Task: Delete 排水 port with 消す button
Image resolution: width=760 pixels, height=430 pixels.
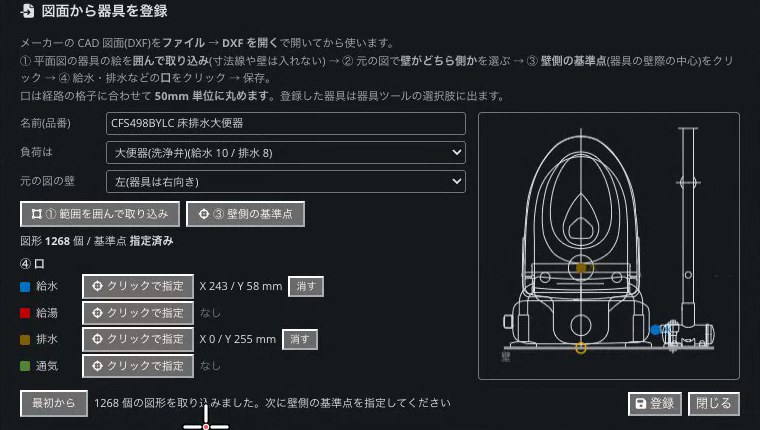Action: [x=300, y=339]
